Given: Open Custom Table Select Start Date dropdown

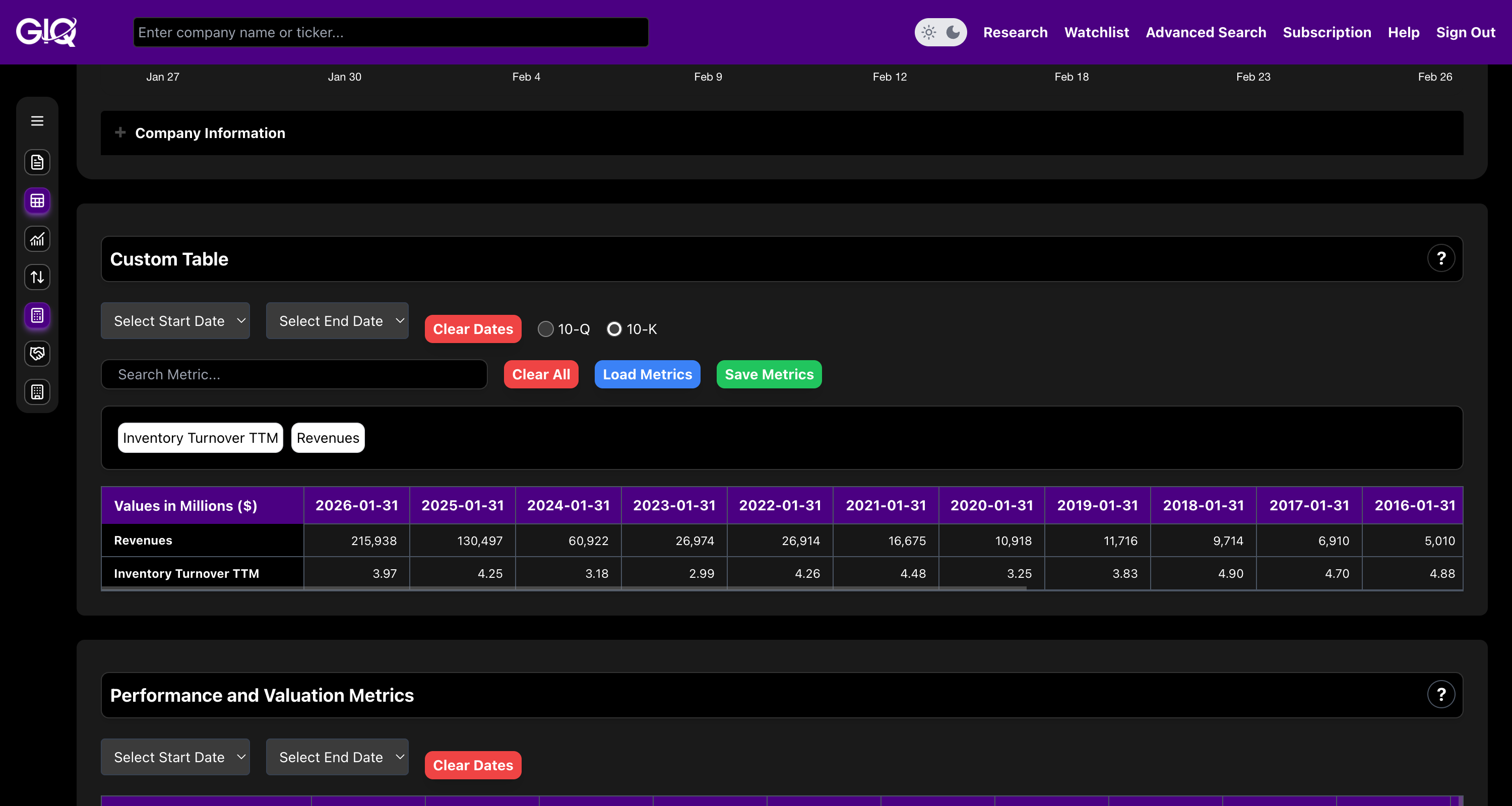Looking at the screenshot, I should click(x=175, y=321).
